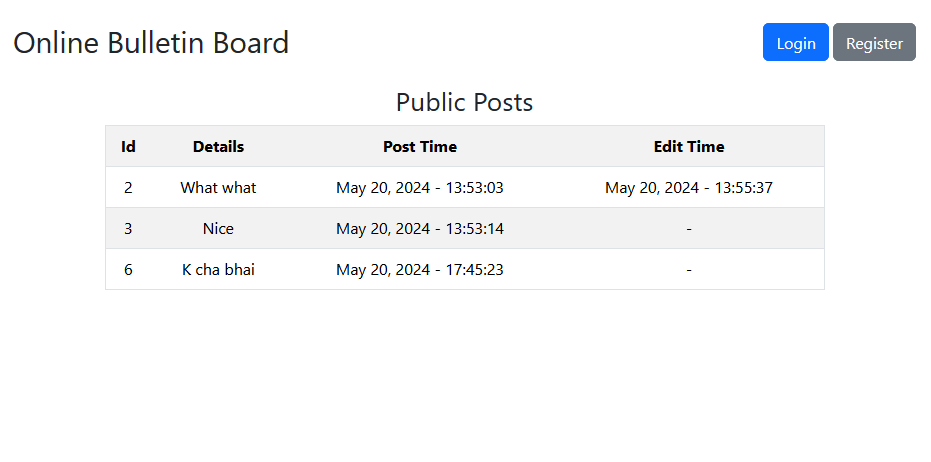Viewport: 931px width, 462px height.
Task: Click the "K cha bhai" post details
Action: 218,269
